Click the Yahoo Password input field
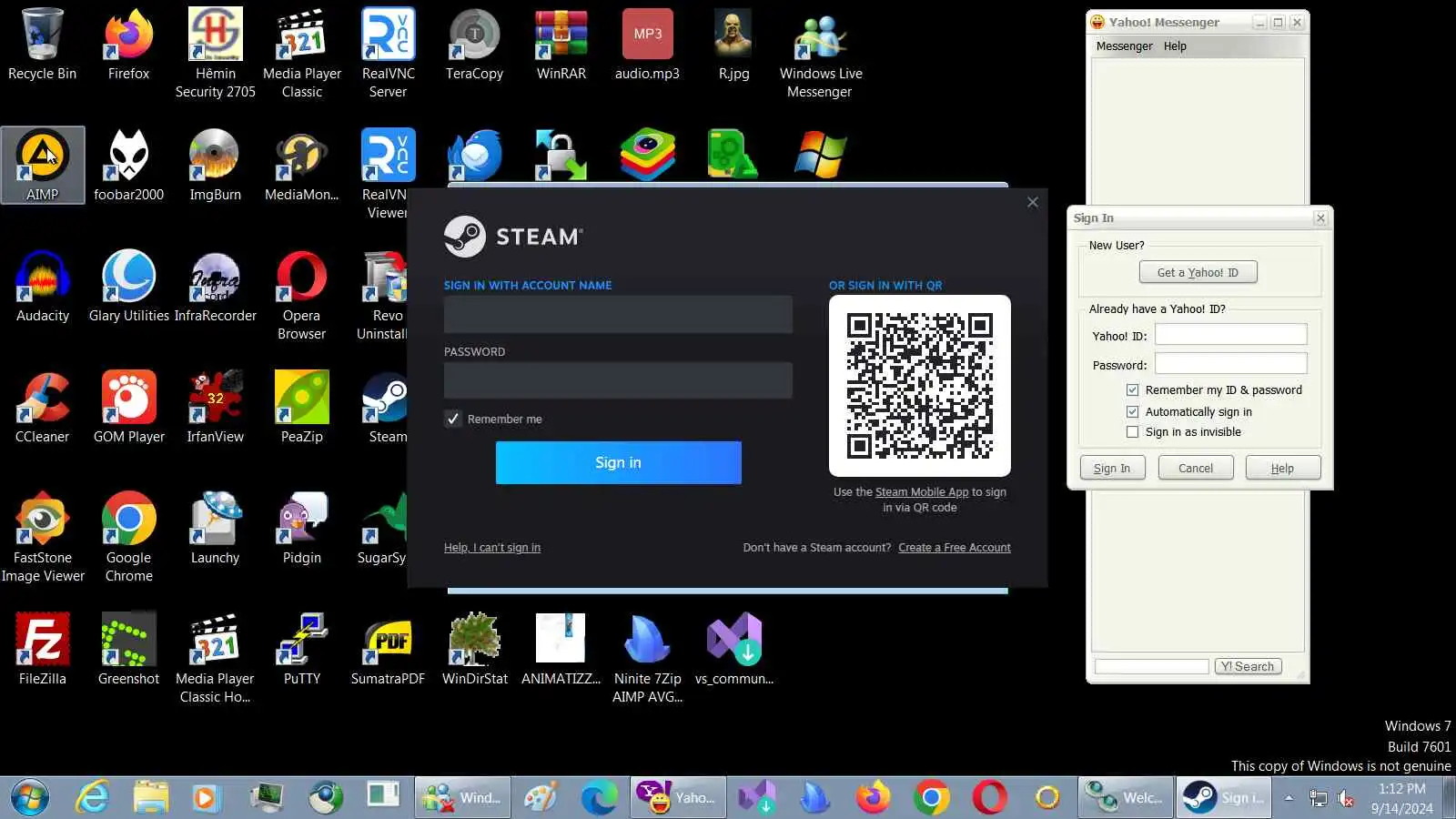 1231,364
